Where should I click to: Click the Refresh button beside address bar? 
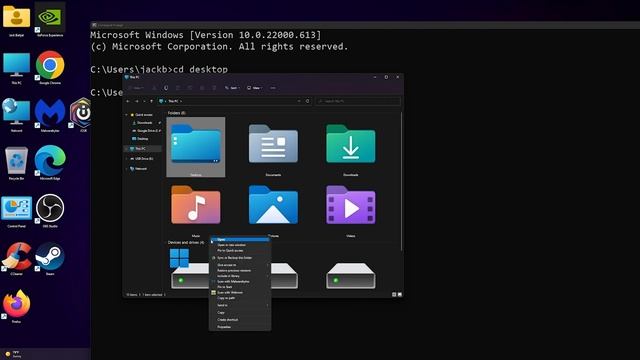click(308, 101)
